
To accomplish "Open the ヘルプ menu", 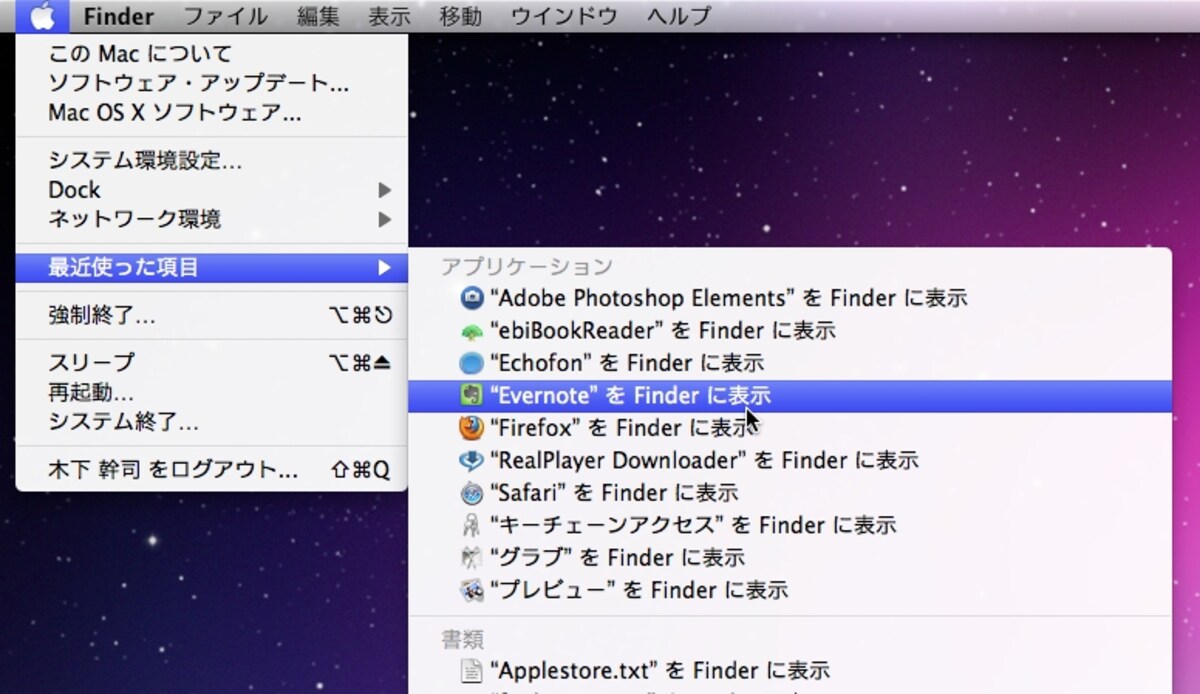I will pos(679,16).
